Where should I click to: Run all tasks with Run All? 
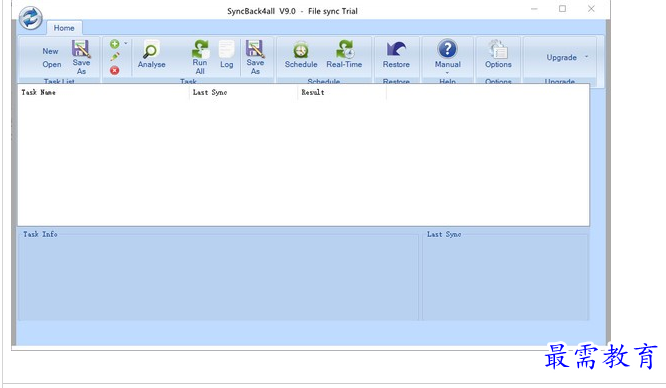click(200, 57)
